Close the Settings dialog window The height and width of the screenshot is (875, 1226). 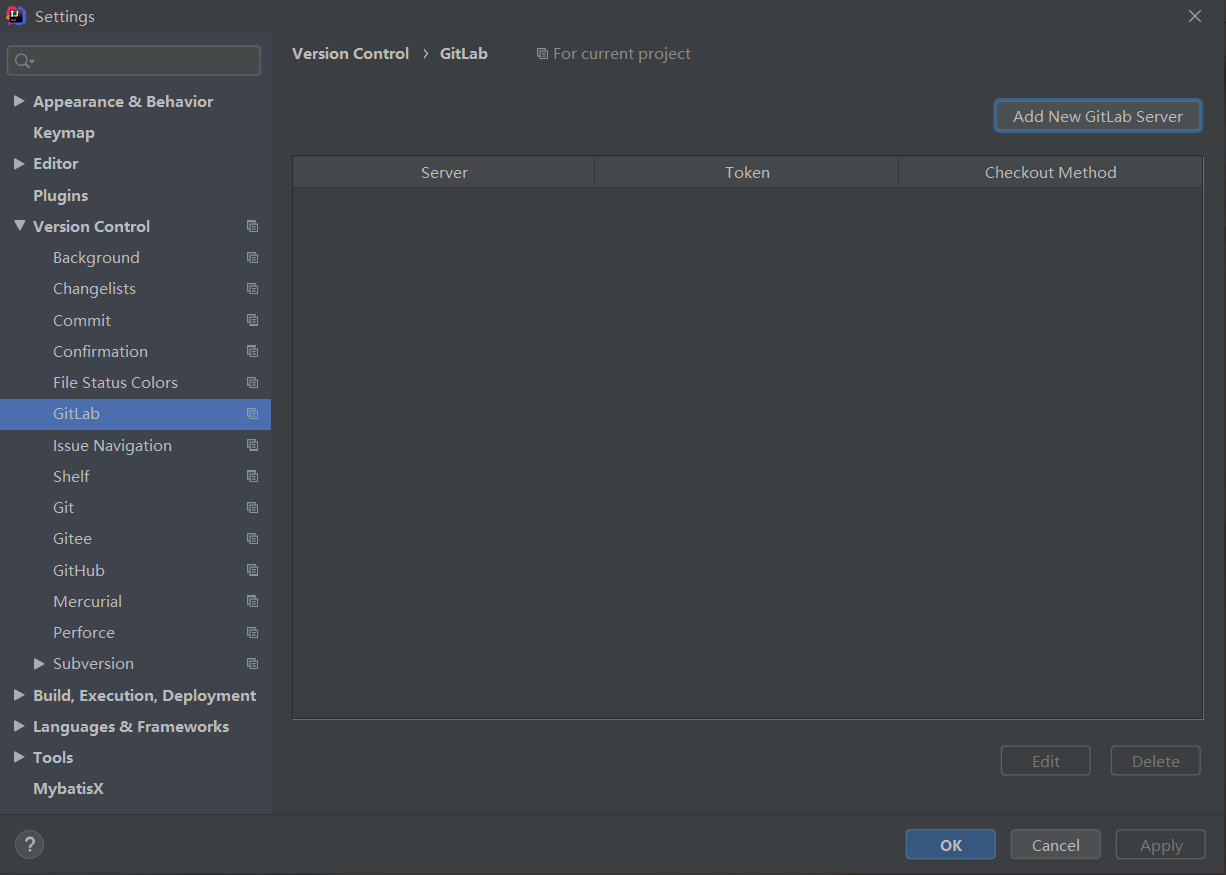[1195, 16]
